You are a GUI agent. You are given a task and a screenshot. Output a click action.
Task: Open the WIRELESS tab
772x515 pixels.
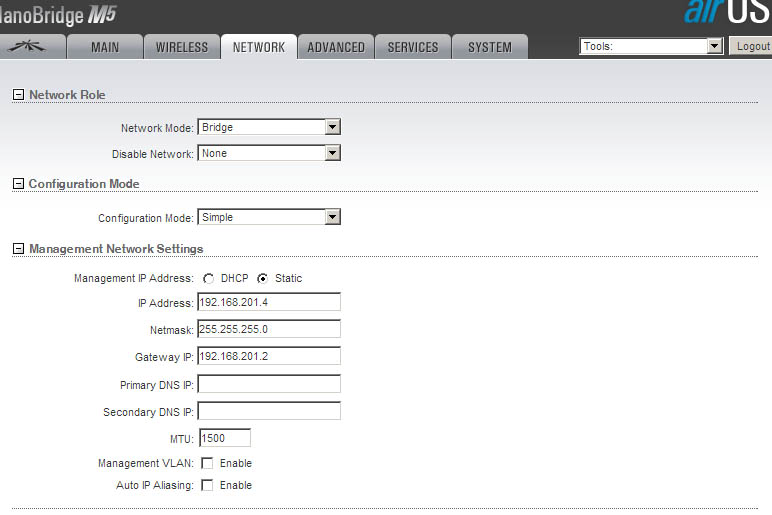tap(182, 47)
